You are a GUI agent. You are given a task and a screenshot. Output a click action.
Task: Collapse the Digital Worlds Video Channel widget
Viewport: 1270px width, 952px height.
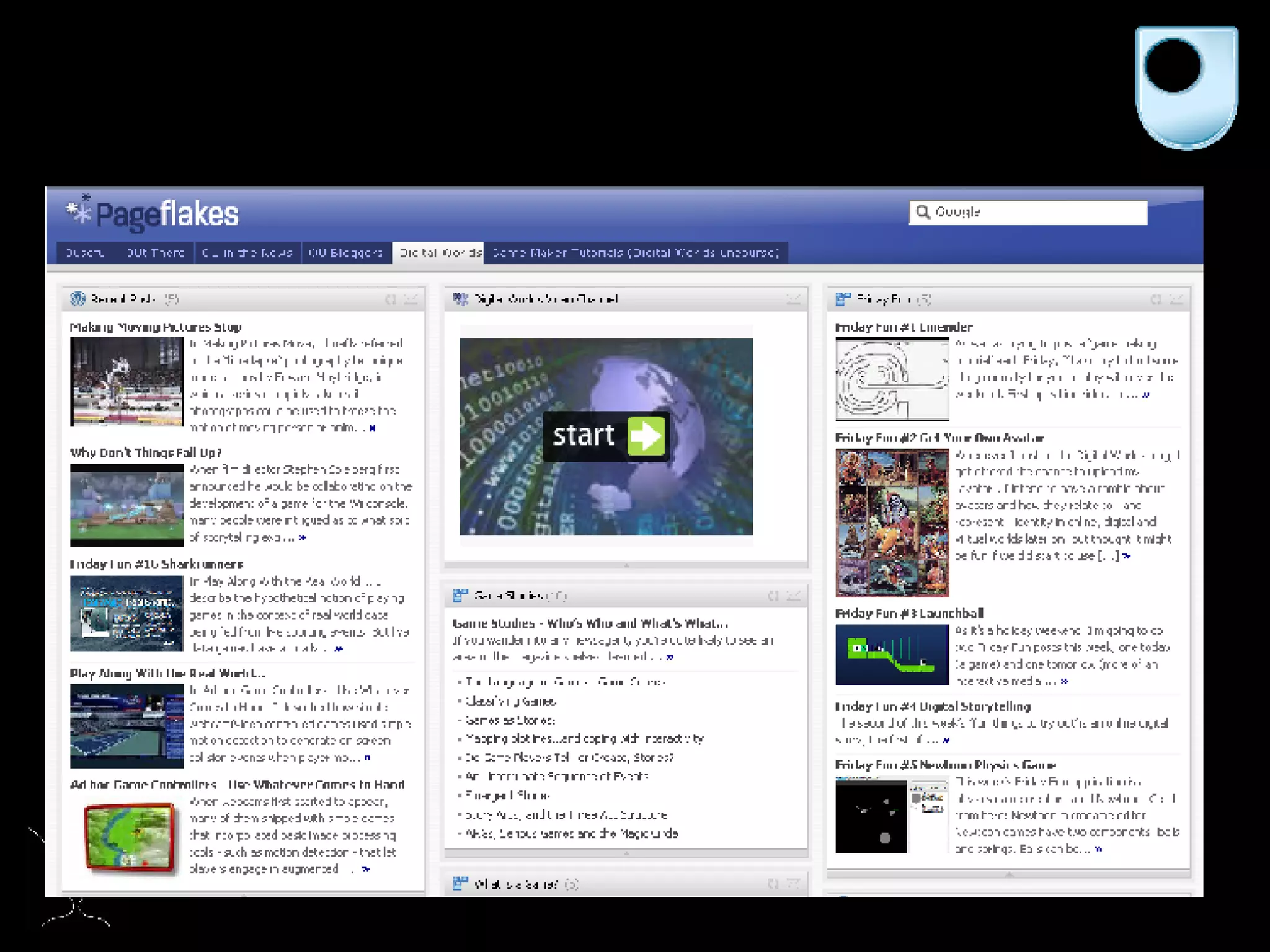pyautogui.click(x=793, y=300)
